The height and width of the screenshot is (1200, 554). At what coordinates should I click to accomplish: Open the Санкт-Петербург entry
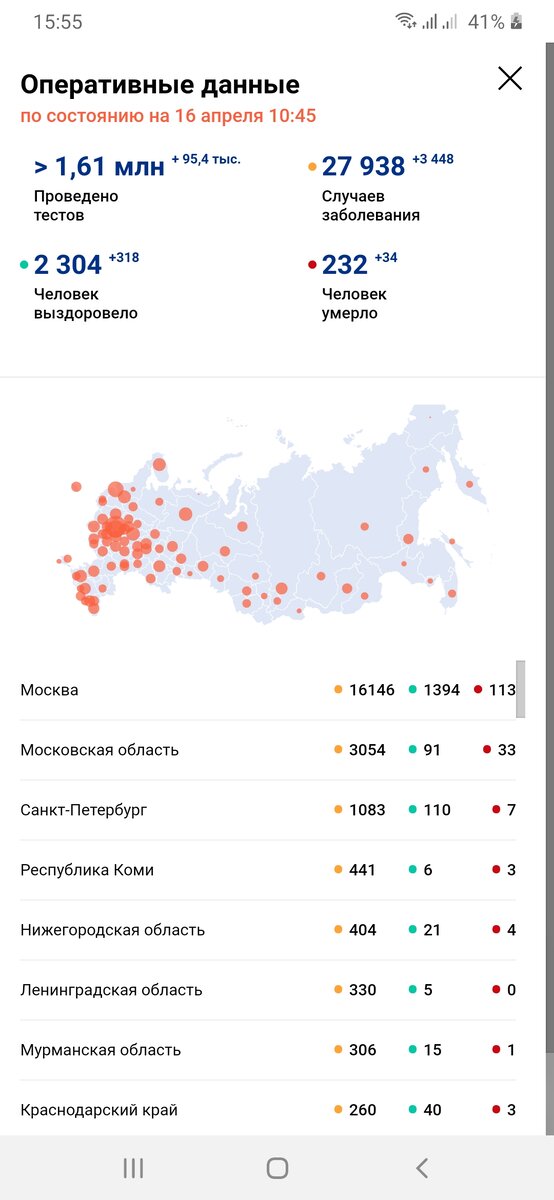[268, 810]
